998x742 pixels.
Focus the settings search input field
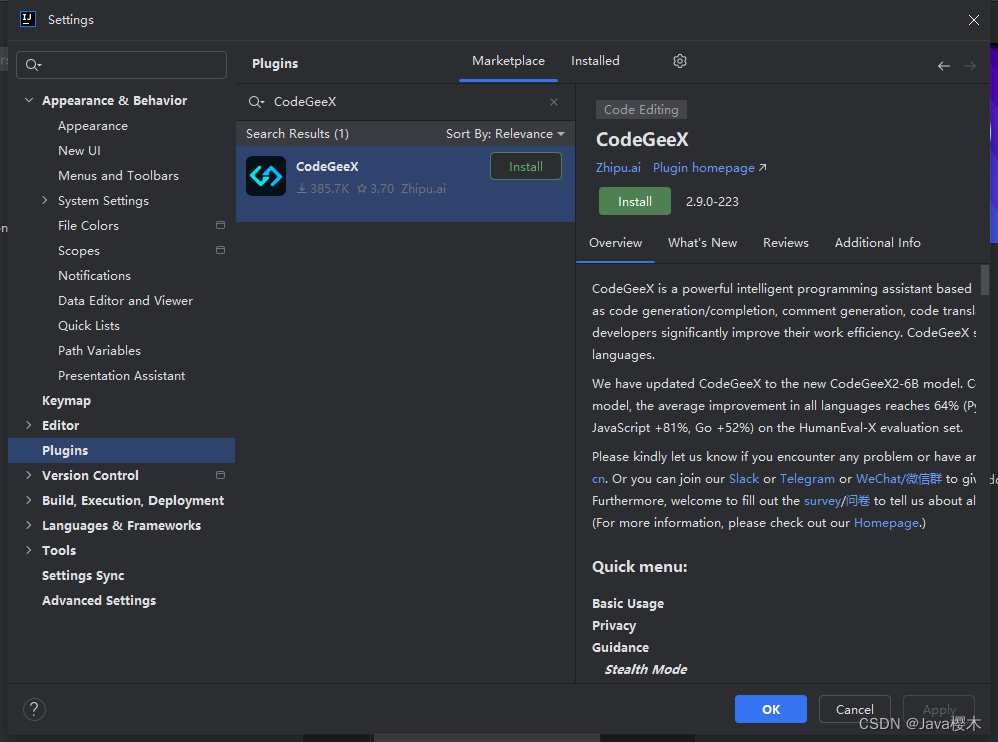(122, 65)
